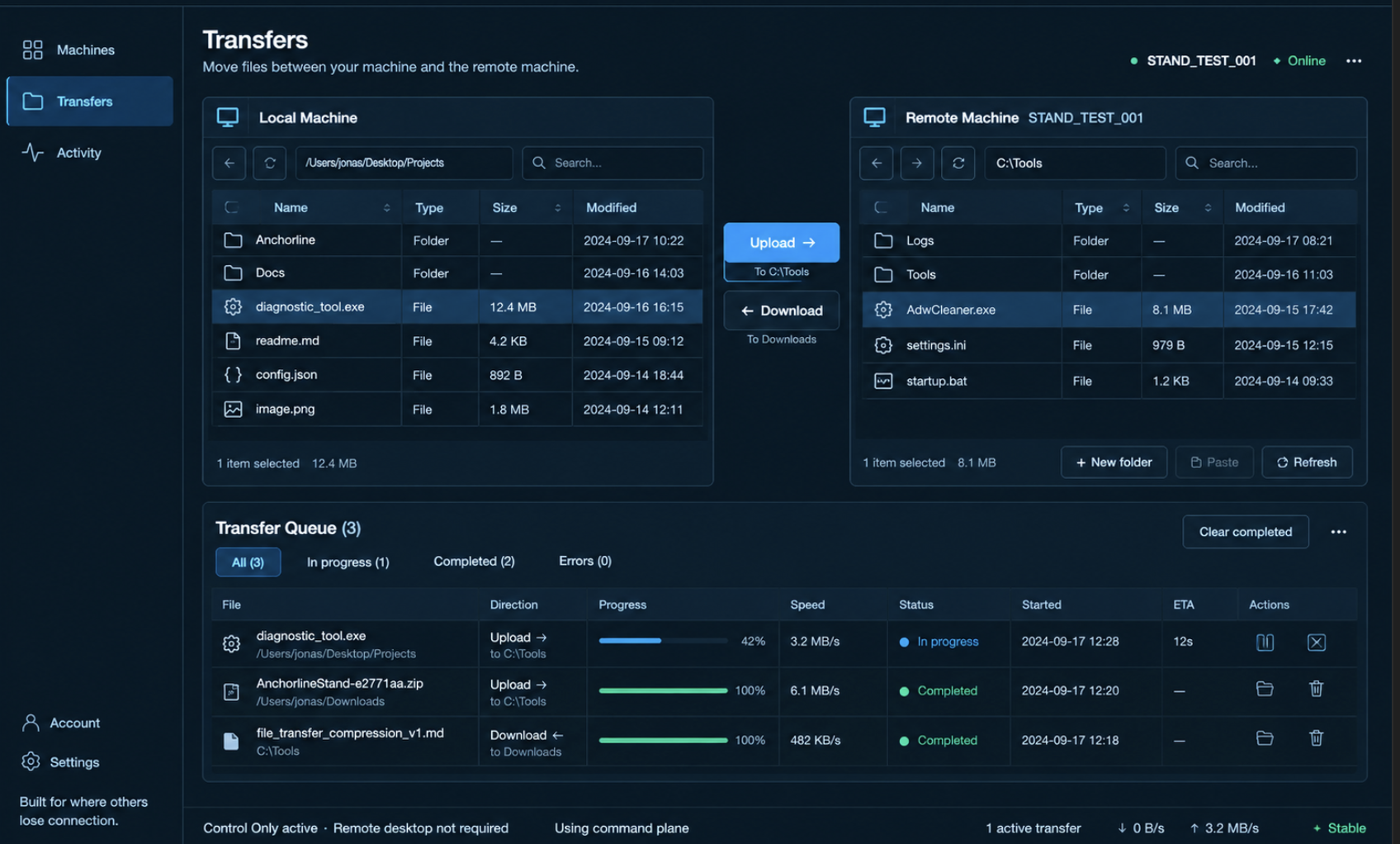Reload Remote Machine listing via toolbar icon
Image resolution: width=1400 pixels, height=844 pixels.
958,163
